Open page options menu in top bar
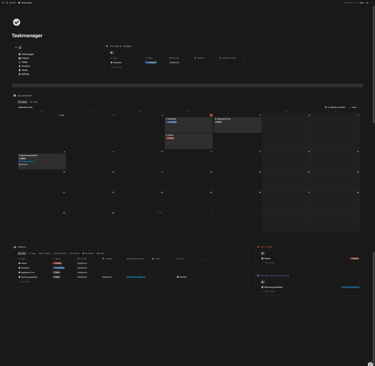The image size is (375, 366). tap(371, 3)
